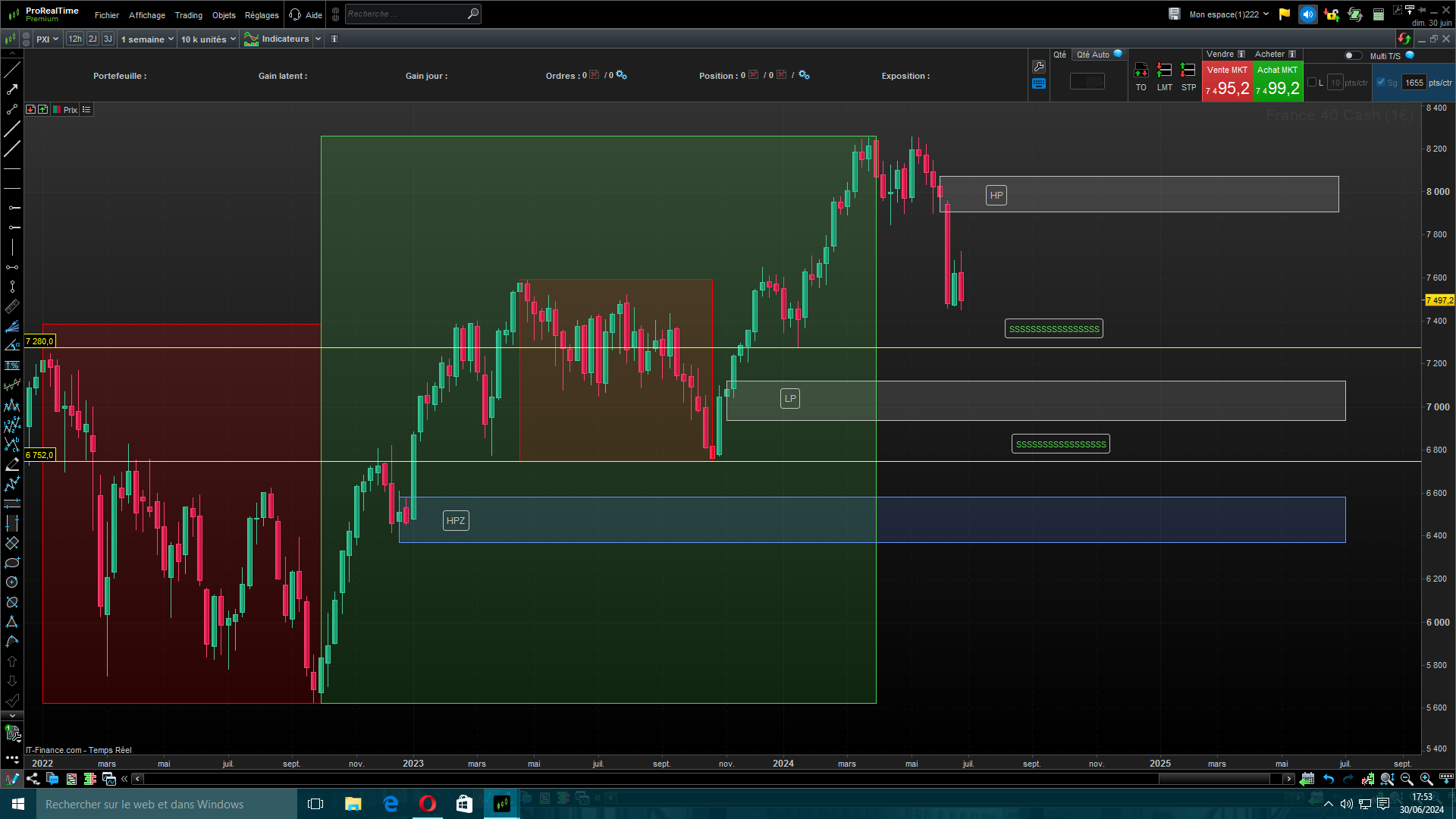Expand the 1 semaine timeframe dropdown

pos(147,39)
